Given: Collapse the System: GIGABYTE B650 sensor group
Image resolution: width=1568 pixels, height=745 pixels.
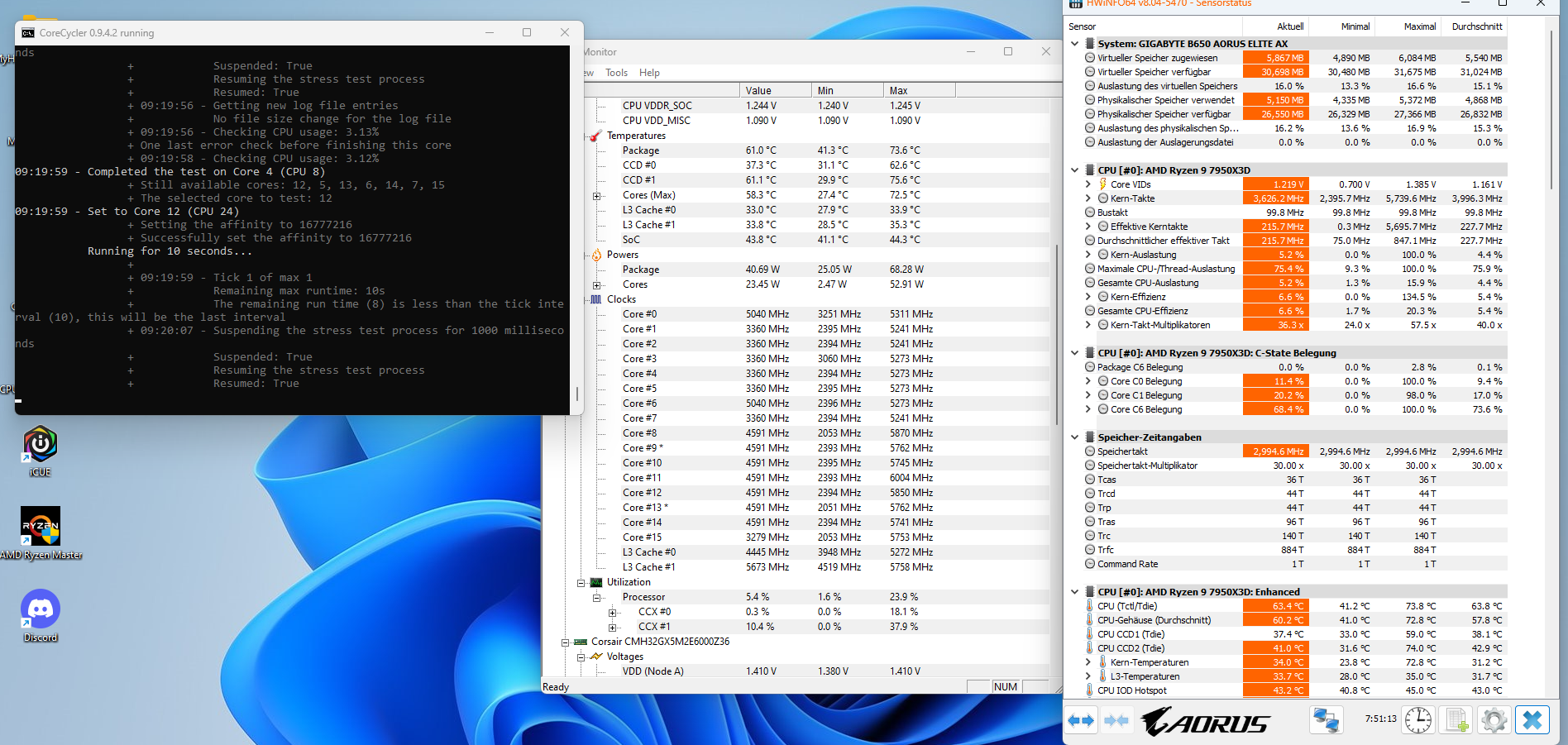Looking at the screenshot, I should point(1075,44).
